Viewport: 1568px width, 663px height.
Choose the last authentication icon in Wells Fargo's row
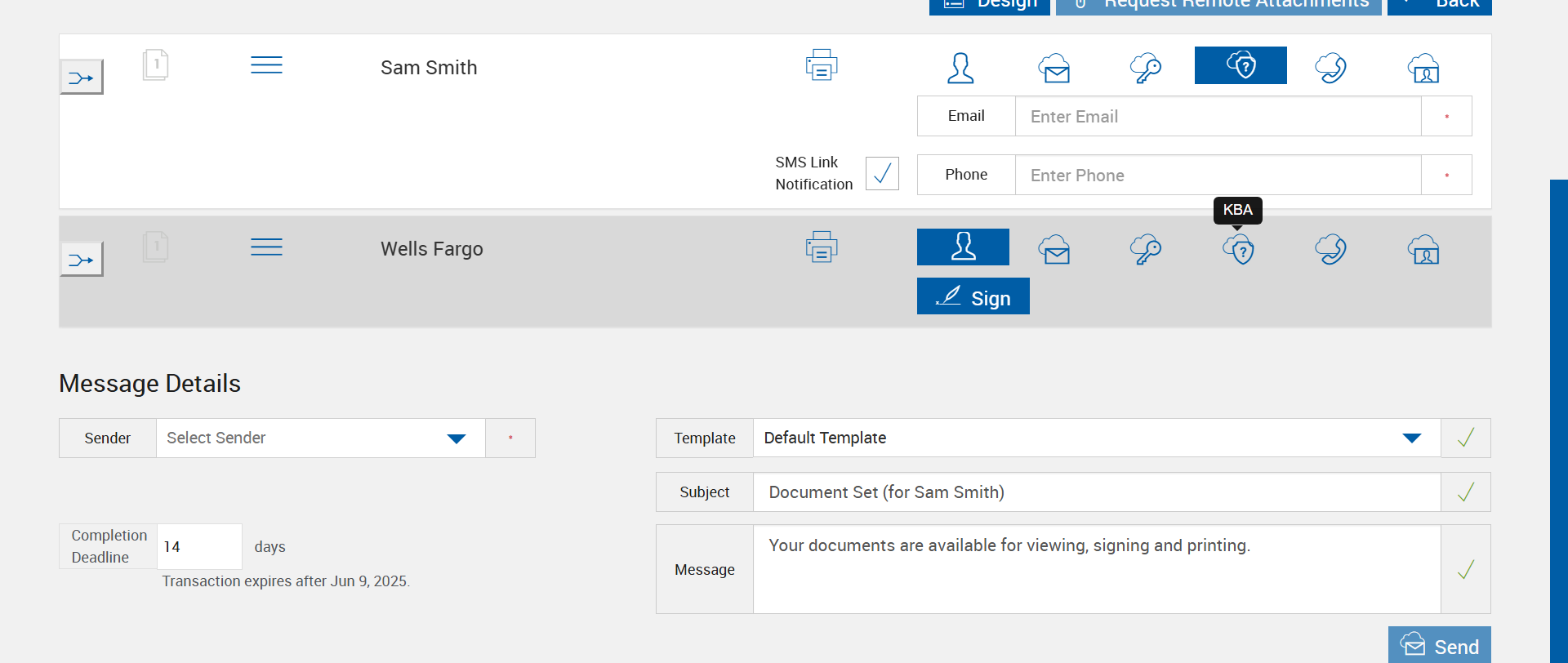(1423, 250)
